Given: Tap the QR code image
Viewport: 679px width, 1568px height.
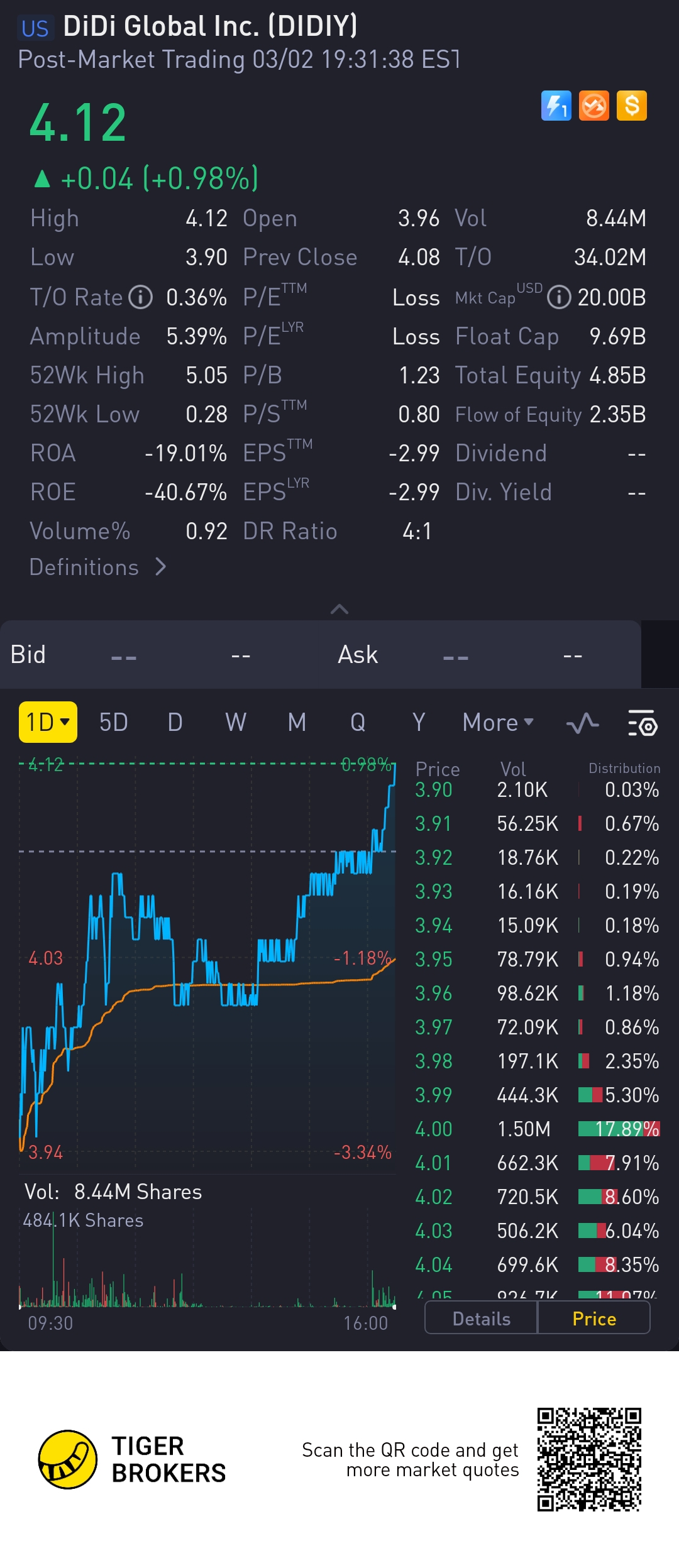Looking at the screenshot, I should point(589,1459).
